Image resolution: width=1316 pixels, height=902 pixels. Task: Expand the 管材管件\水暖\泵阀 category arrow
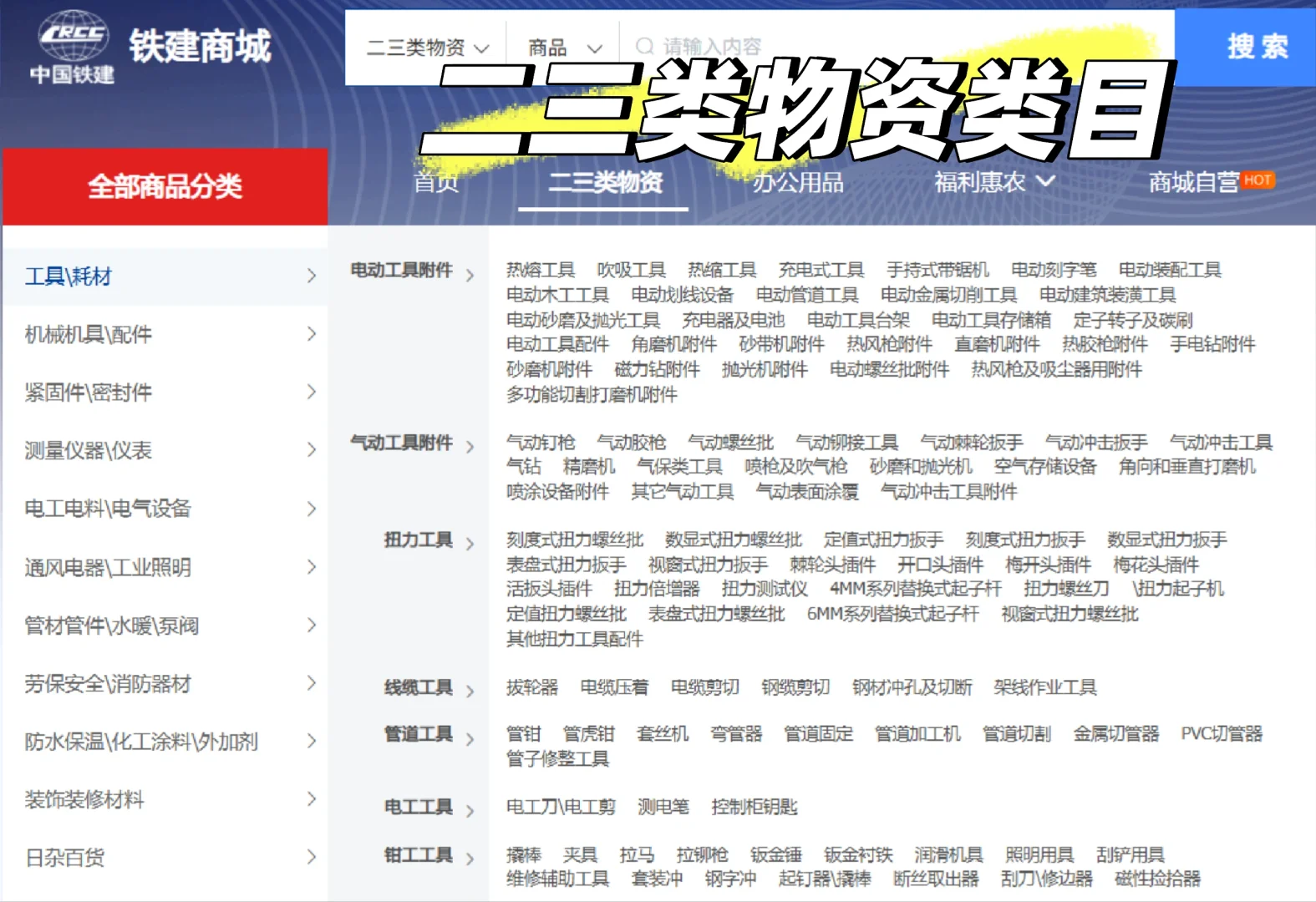tap(312, 625)
